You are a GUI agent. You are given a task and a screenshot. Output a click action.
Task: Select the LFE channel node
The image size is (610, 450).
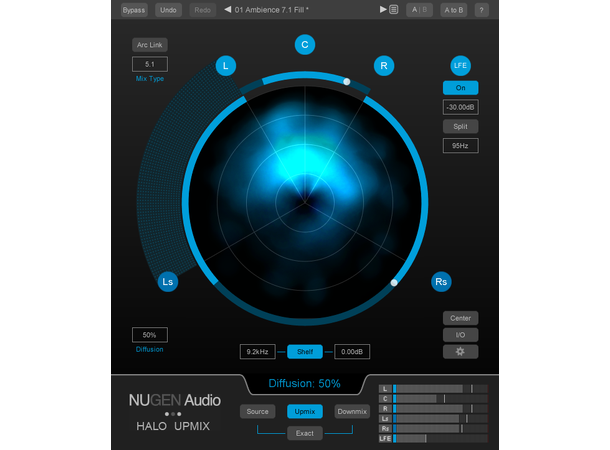(460, 66)
